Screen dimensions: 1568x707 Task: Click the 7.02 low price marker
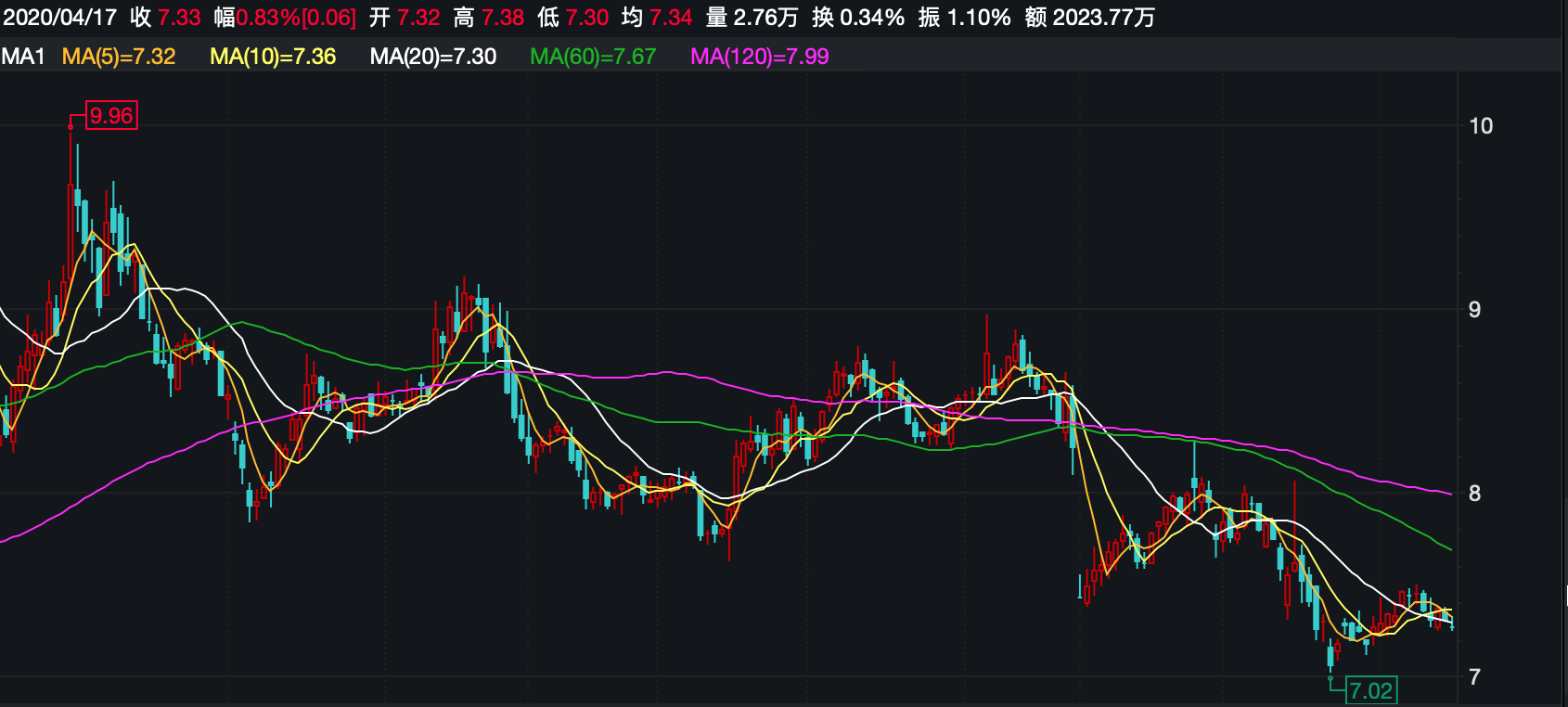tap(1371, 690)
